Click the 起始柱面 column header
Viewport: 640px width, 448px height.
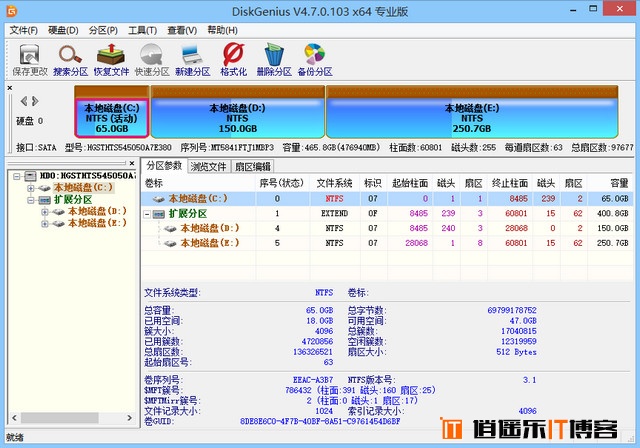pos(410,184)
